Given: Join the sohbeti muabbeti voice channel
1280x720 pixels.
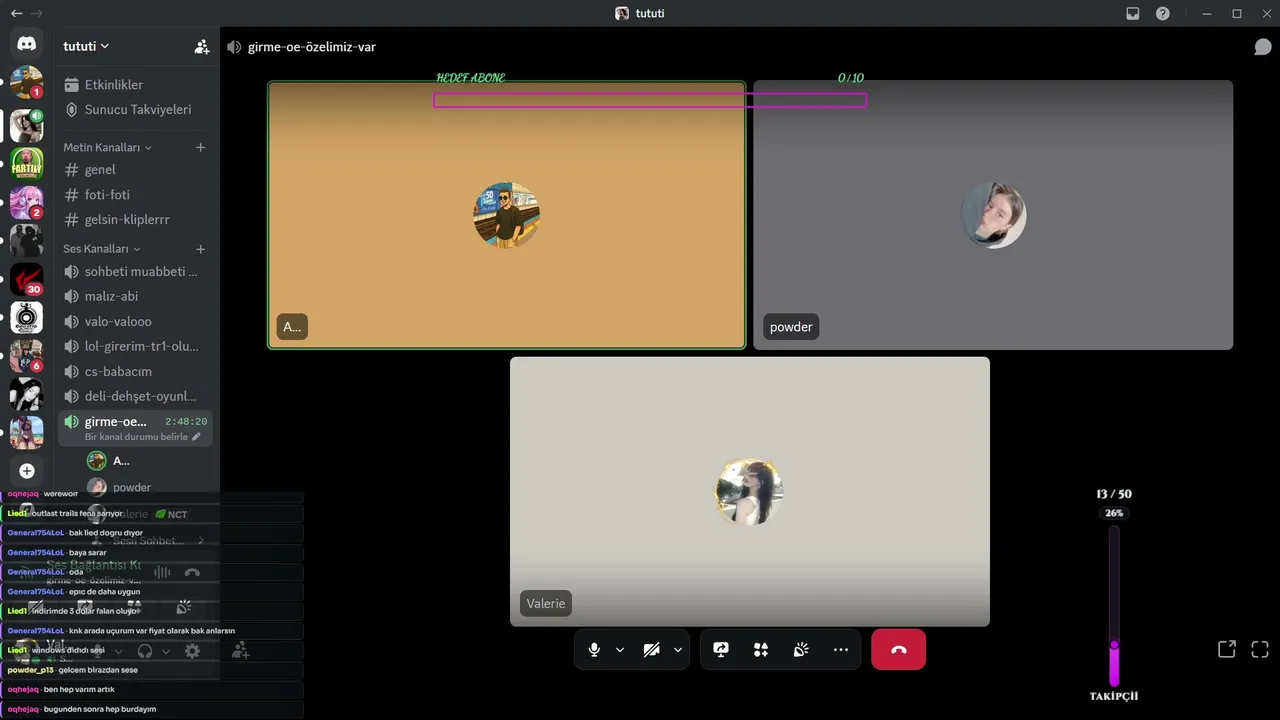Looking at the screenshot, I should click(136, 271).
